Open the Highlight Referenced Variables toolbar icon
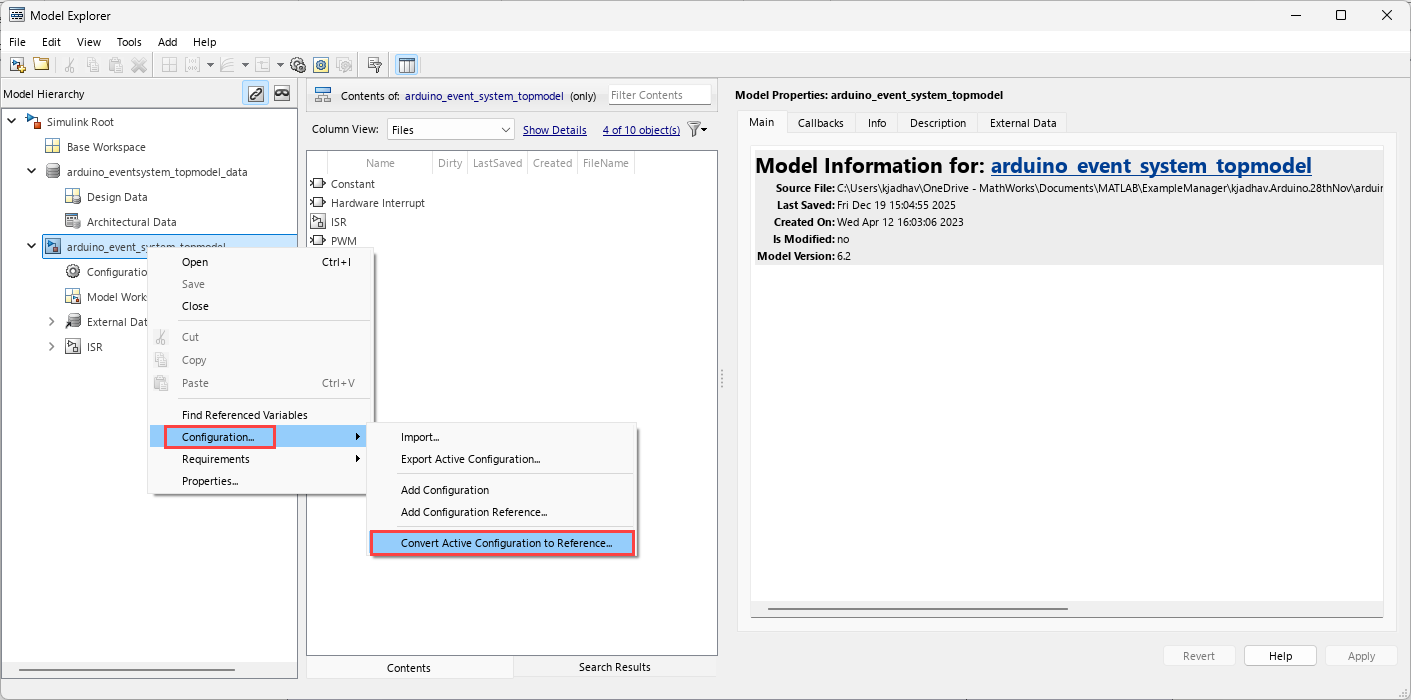The width and height of the screenshot is (1411, 700). (375, 64)
